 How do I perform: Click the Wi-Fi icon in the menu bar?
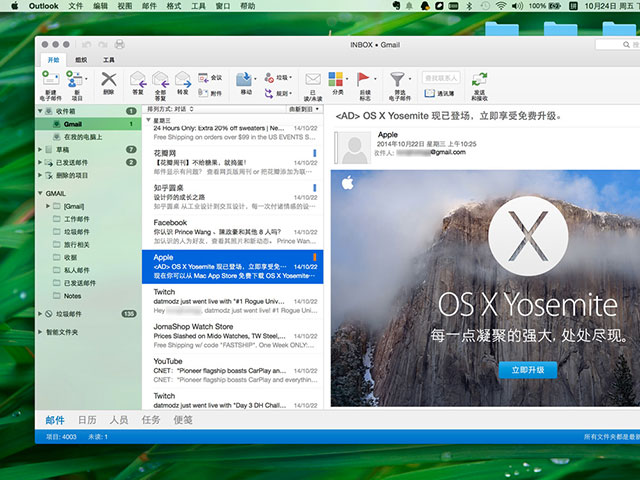click(501, 6)
